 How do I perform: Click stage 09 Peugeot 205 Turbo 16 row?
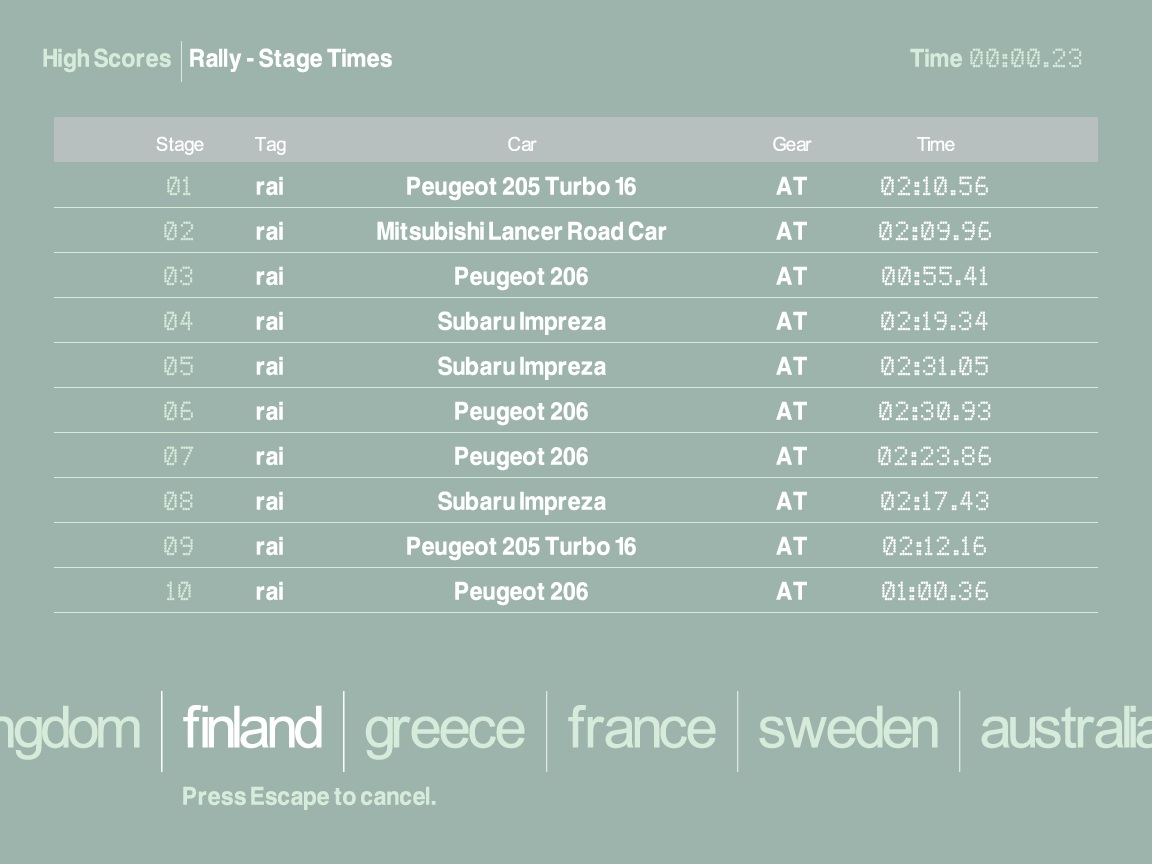[x=521, y=547]
